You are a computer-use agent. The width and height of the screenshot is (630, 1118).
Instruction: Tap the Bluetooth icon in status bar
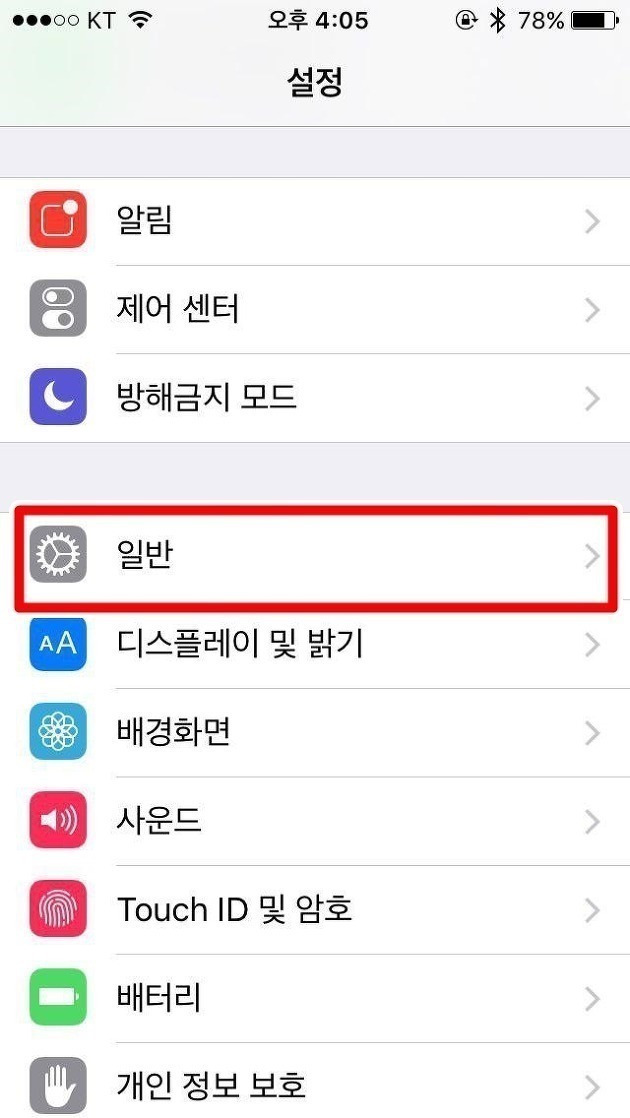click(497, 21)
